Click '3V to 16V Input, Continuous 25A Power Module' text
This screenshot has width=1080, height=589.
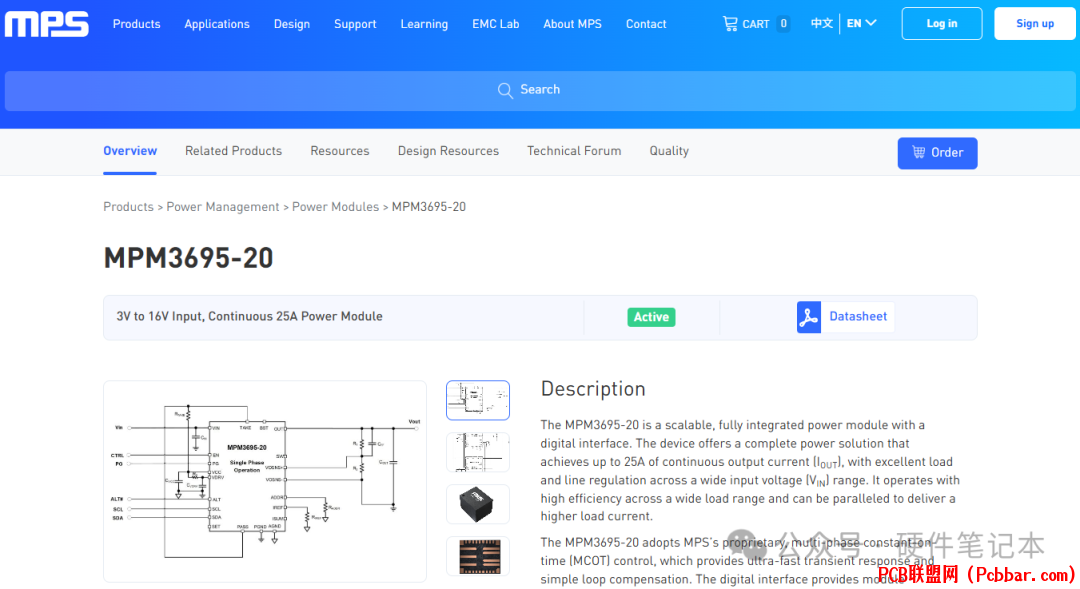[x=249, y=317]
